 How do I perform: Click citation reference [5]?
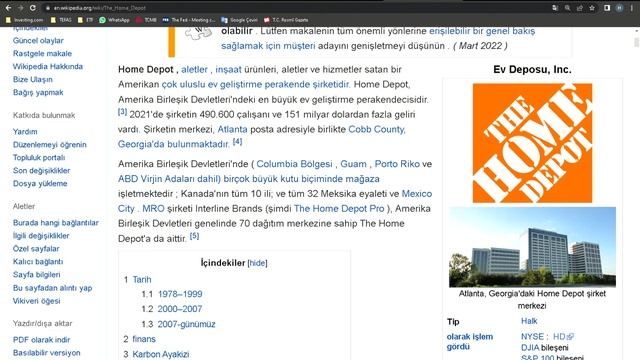tap(194, 236)
